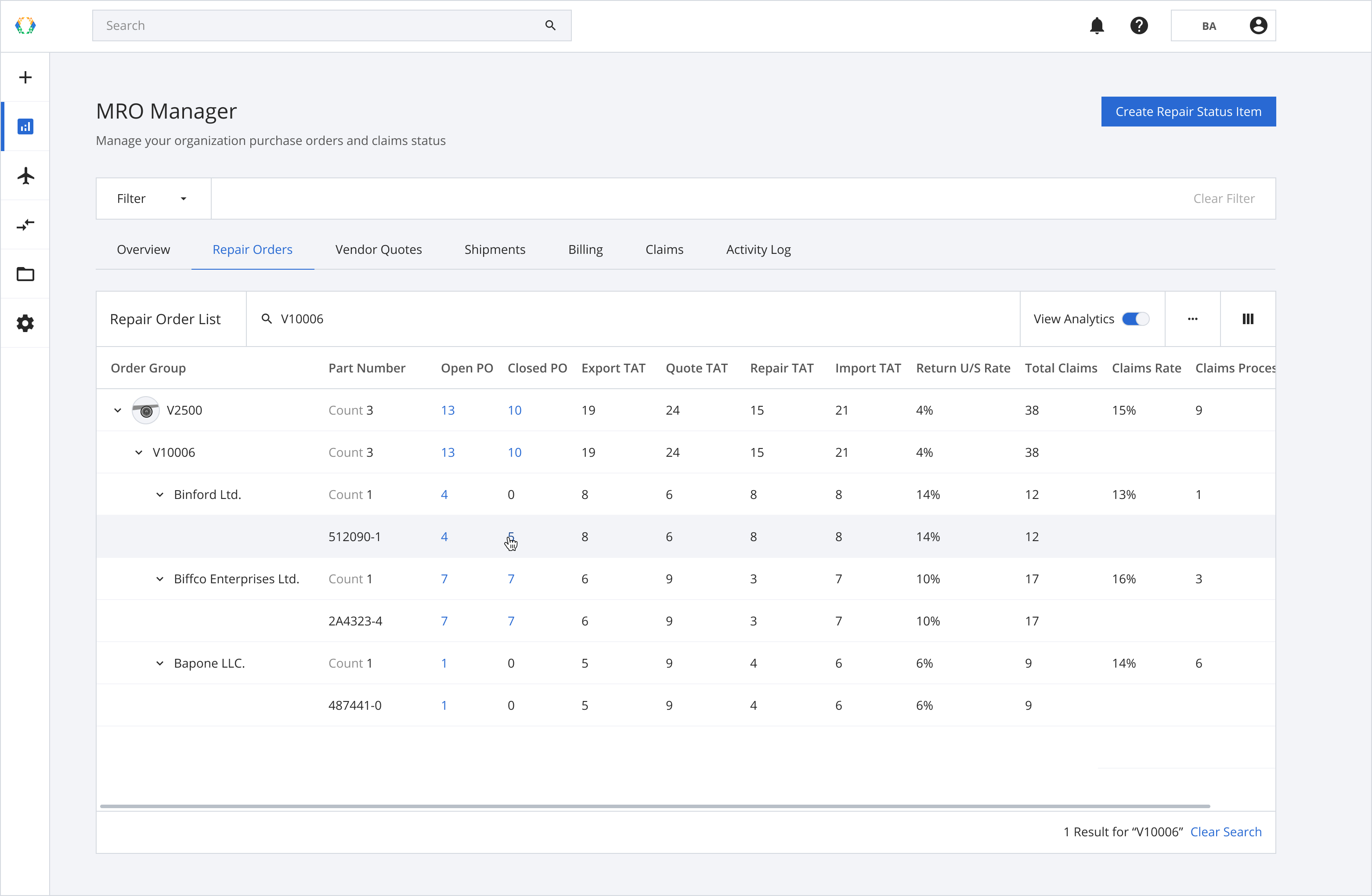Collapse the Biffco Enterprises Ltd. row

(160, 579)
